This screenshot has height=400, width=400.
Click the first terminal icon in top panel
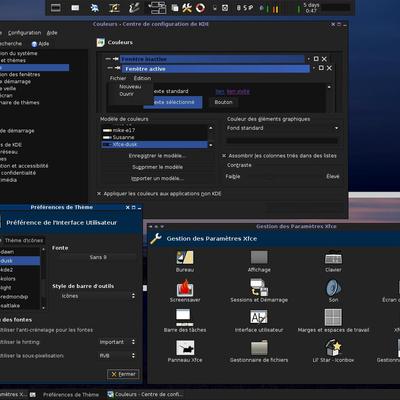pos(56,8)
